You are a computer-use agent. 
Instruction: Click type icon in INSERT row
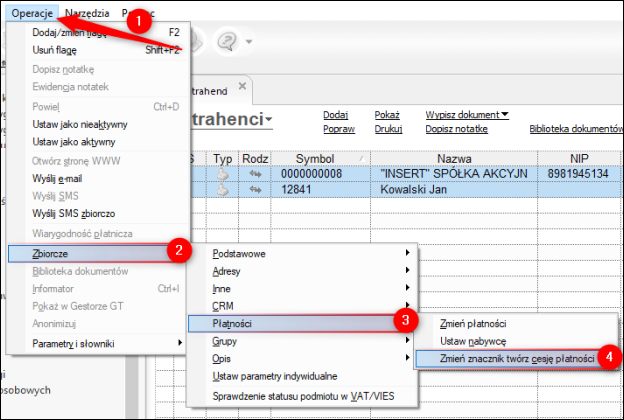point(222,174)
